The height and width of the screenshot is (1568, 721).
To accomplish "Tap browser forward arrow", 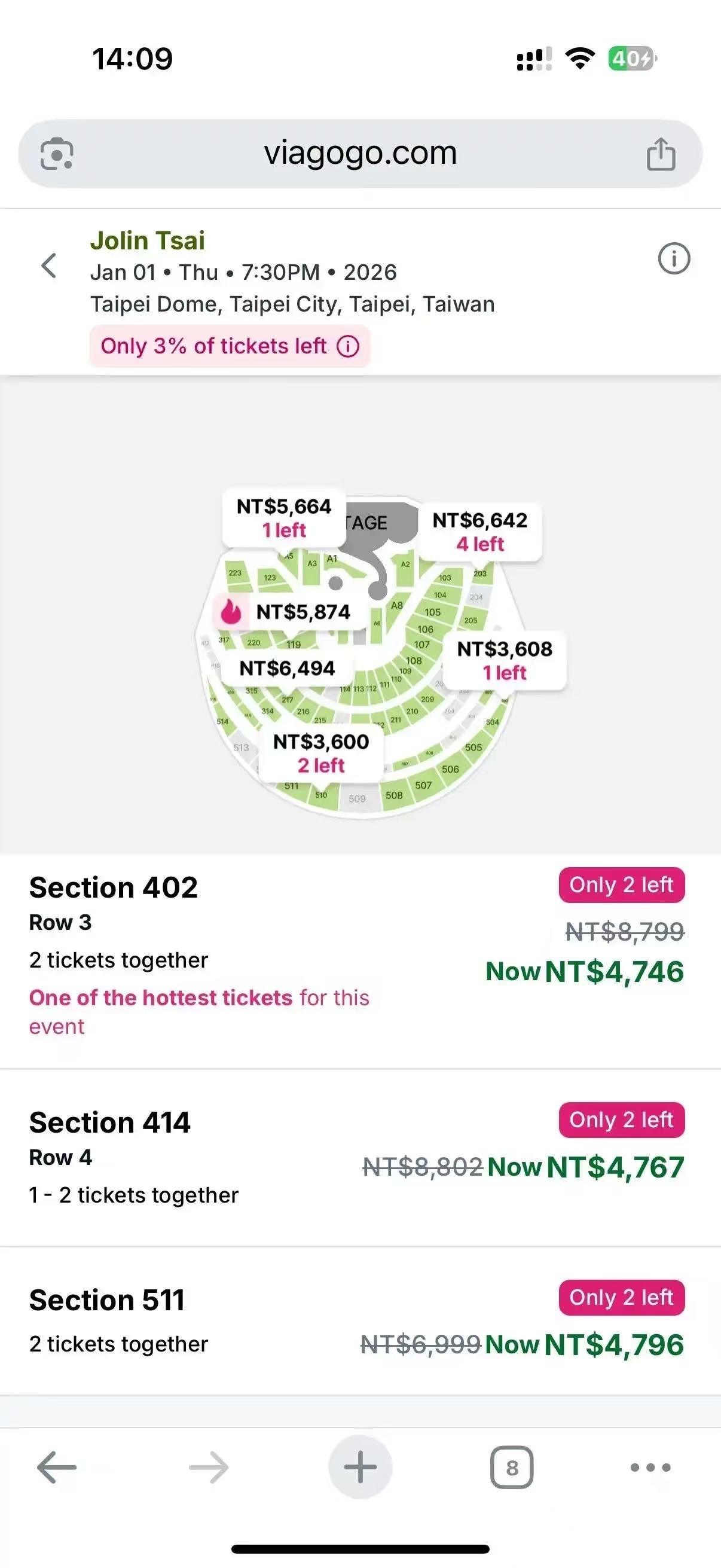I will coord(209,1468).
